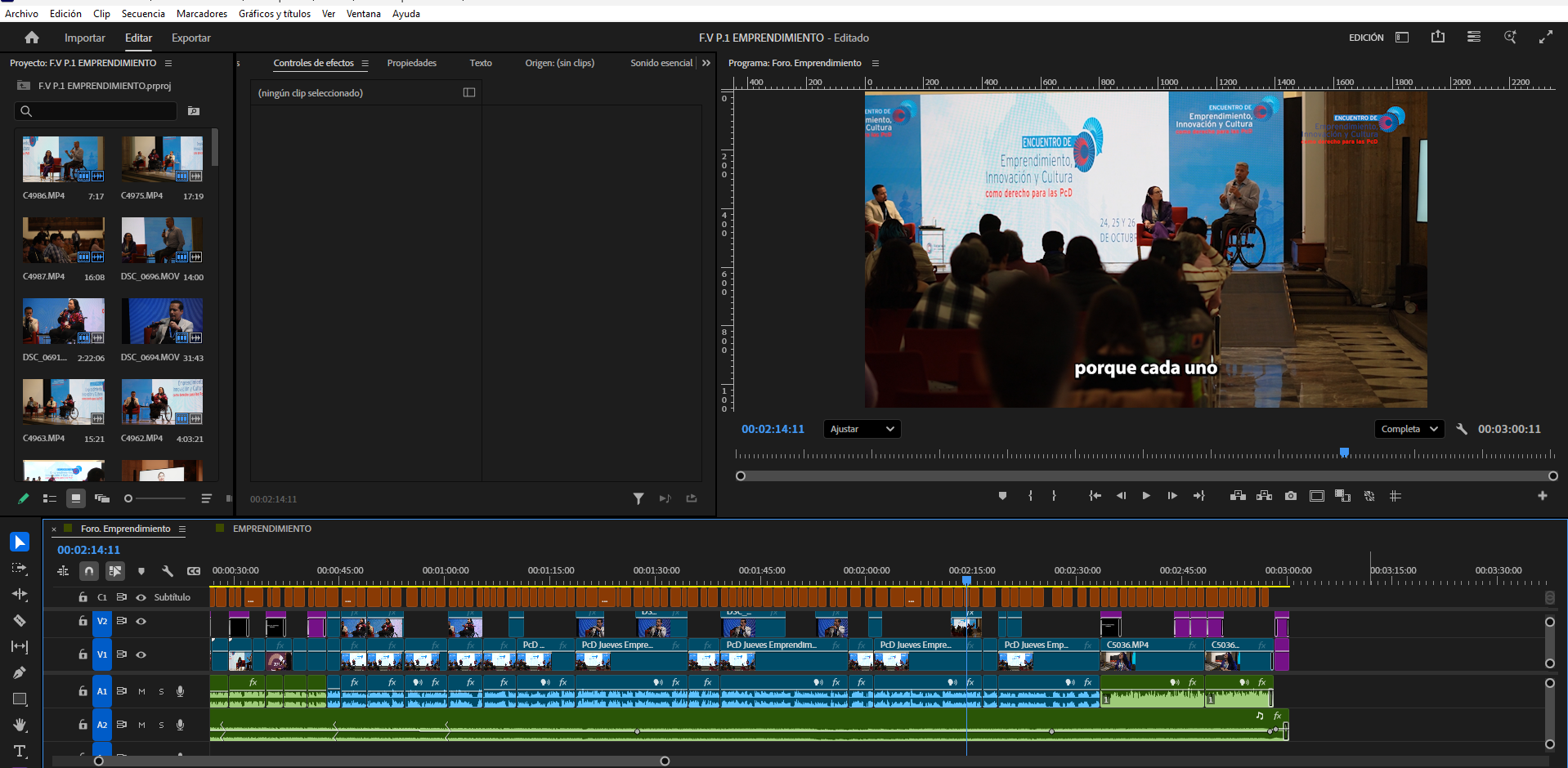Mark Out point in Program monitor
Viewport: 1568px width, 768px height.
click(x=1054, y=496)
